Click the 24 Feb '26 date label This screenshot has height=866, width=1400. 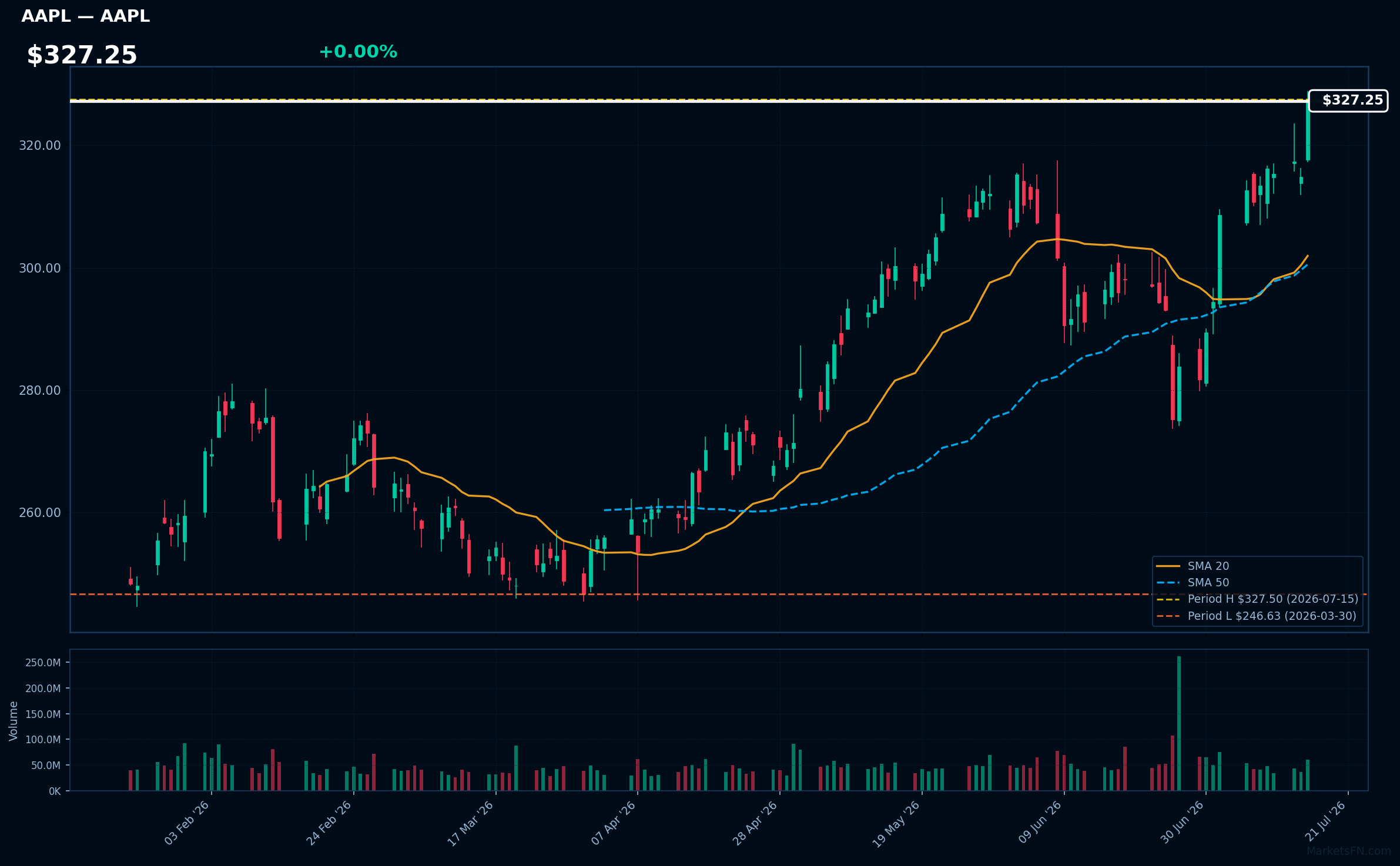click(329, 823)
